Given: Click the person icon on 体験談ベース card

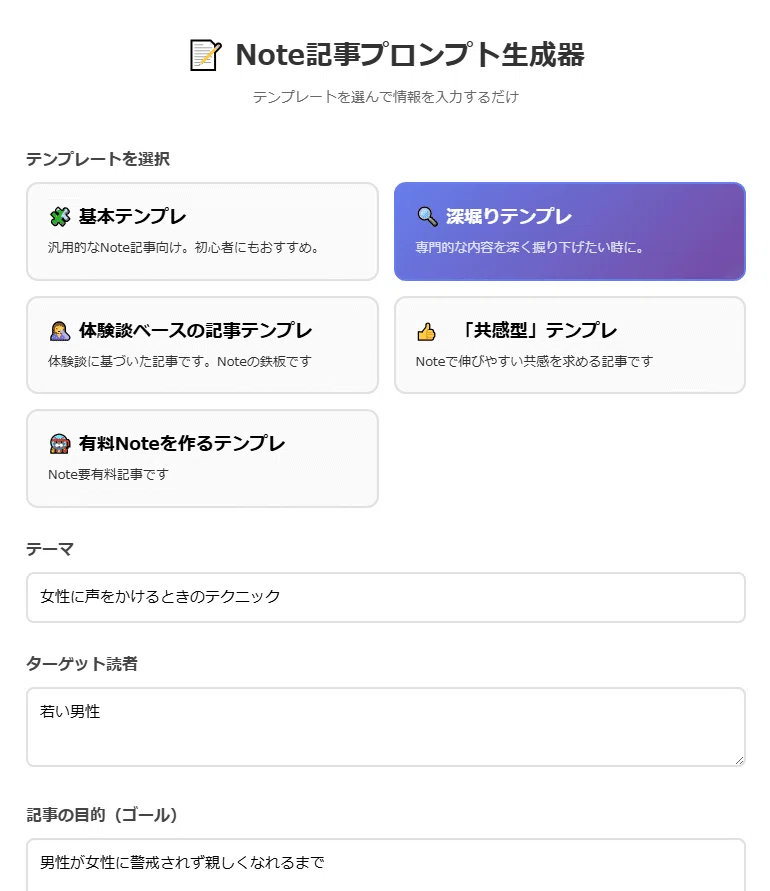Looking at the screenshot, I should point(60,331).
